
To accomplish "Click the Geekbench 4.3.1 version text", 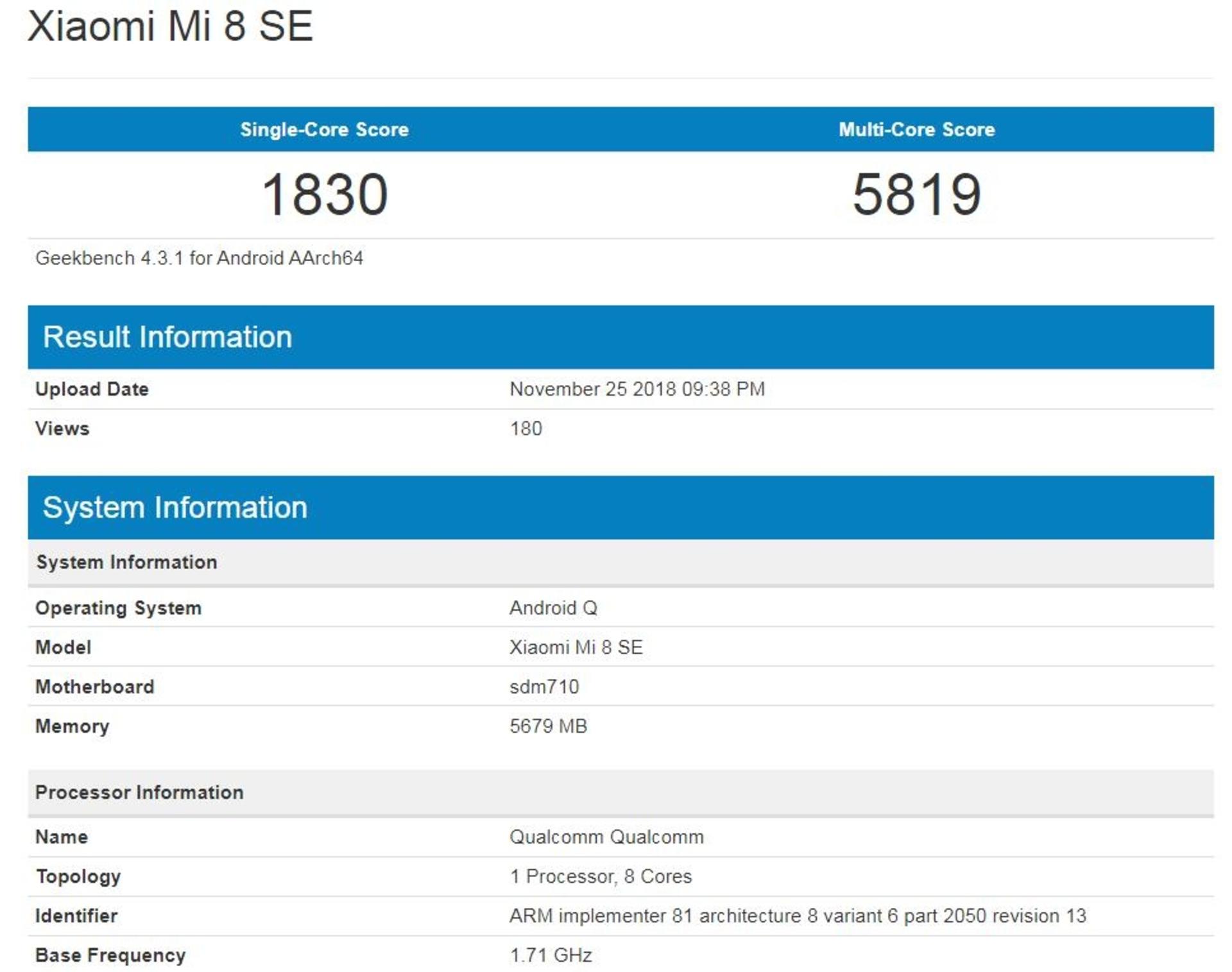I will [x=199, y=258].
